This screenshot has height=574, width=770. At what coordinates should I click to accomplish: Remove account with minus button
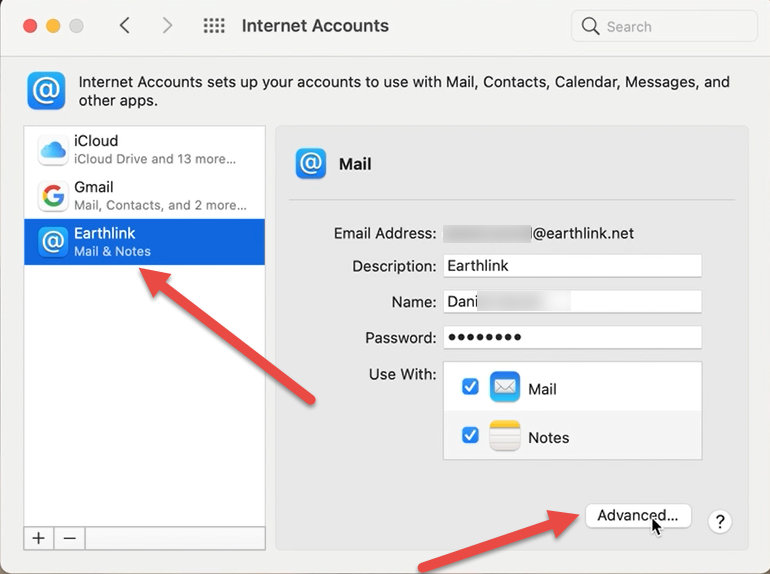click(70, 538)
